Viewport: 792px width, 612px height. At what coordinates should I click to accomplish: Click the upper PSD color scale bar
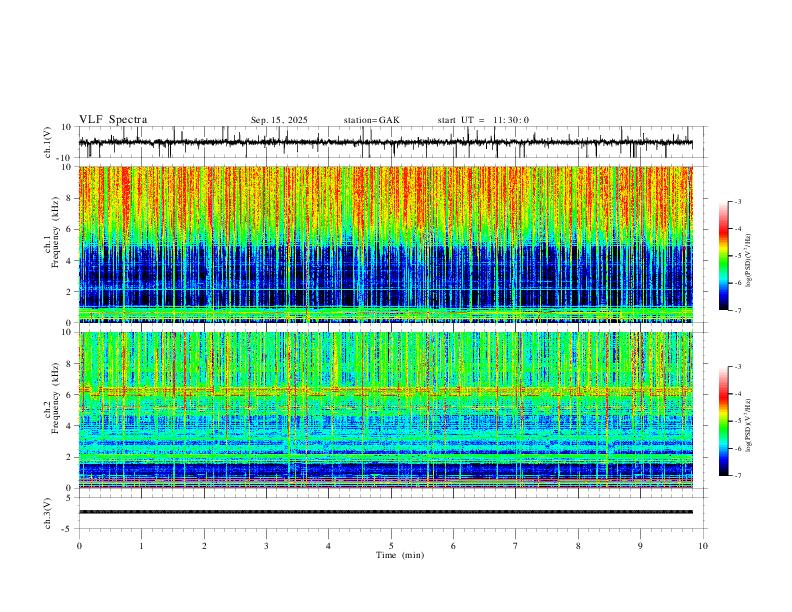[x=723, y=256]
